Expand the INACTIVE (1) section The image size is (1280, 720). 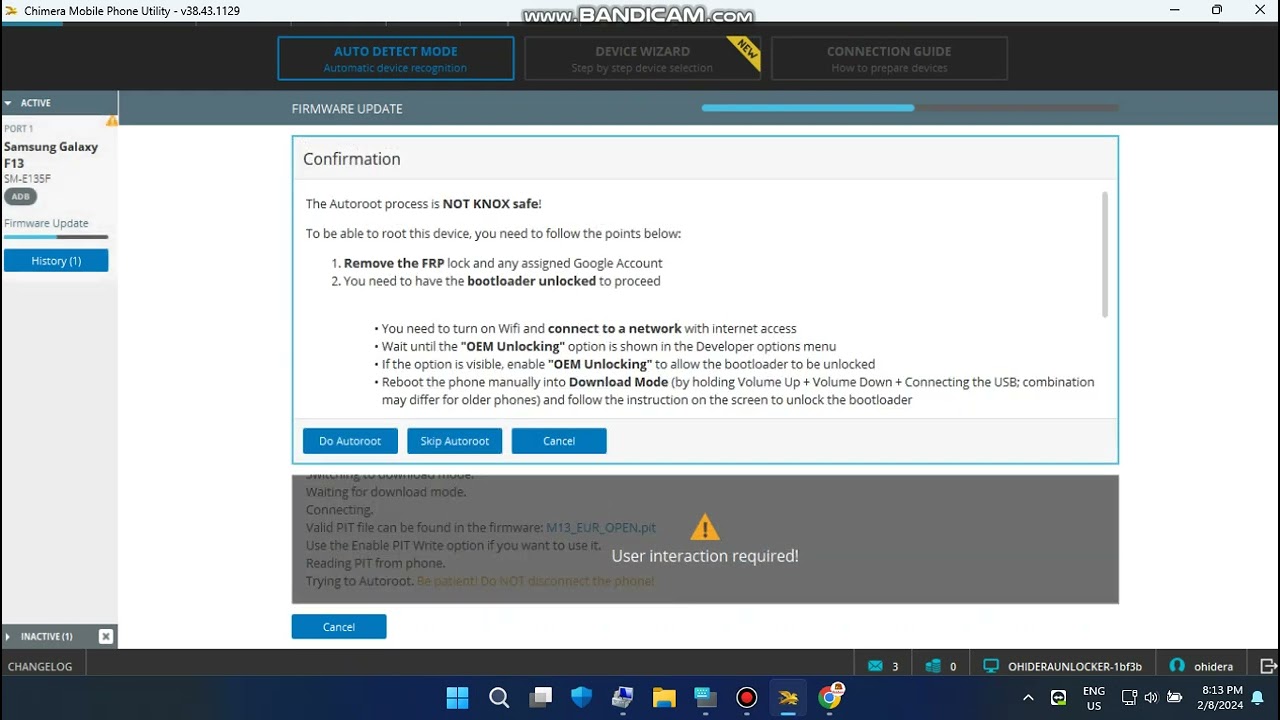pyautogui.click(x=8, y=636)
